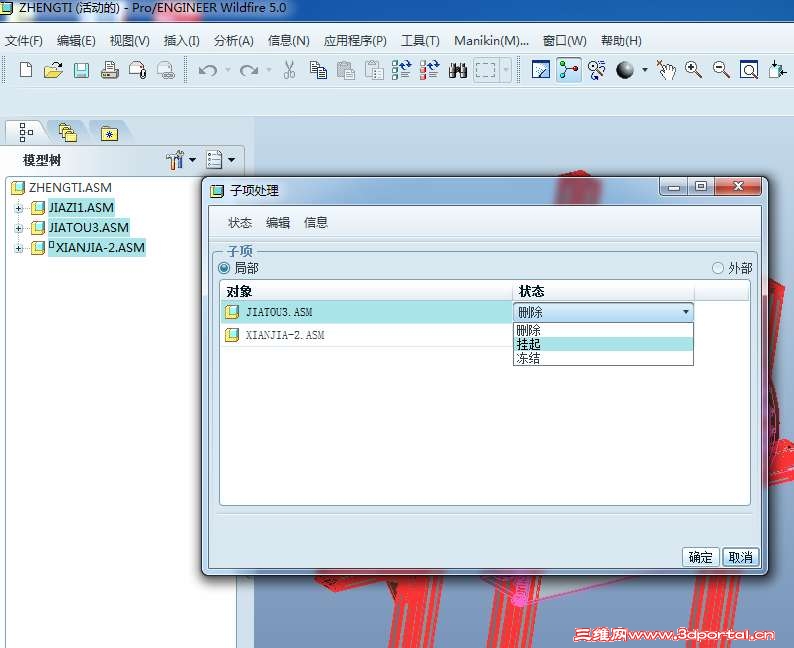Expand the JIAZI1.ASM tree node
The image size is (794, 648).
click(x=18, y=208)
